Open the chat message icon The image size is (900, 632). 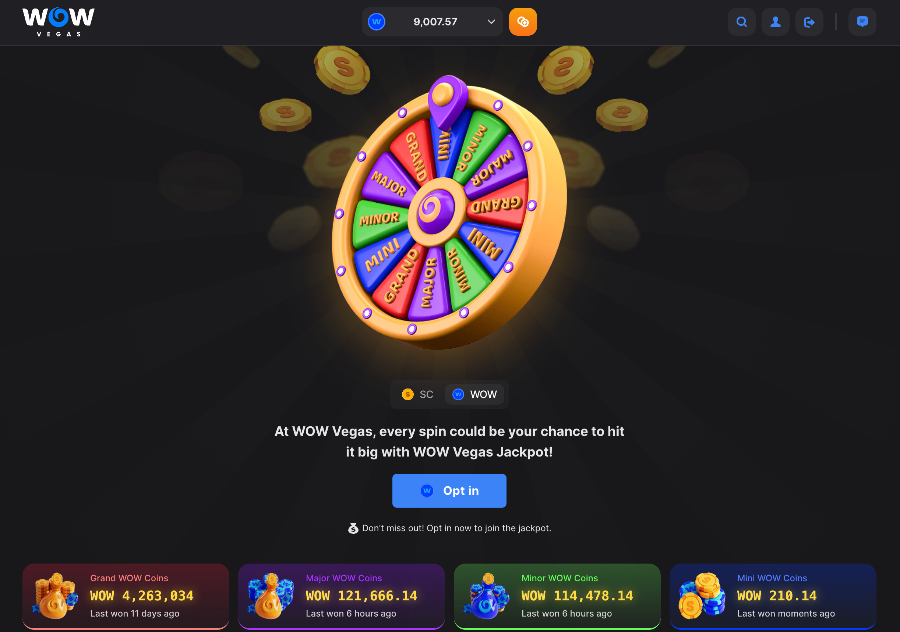click(x=862, y=22)
